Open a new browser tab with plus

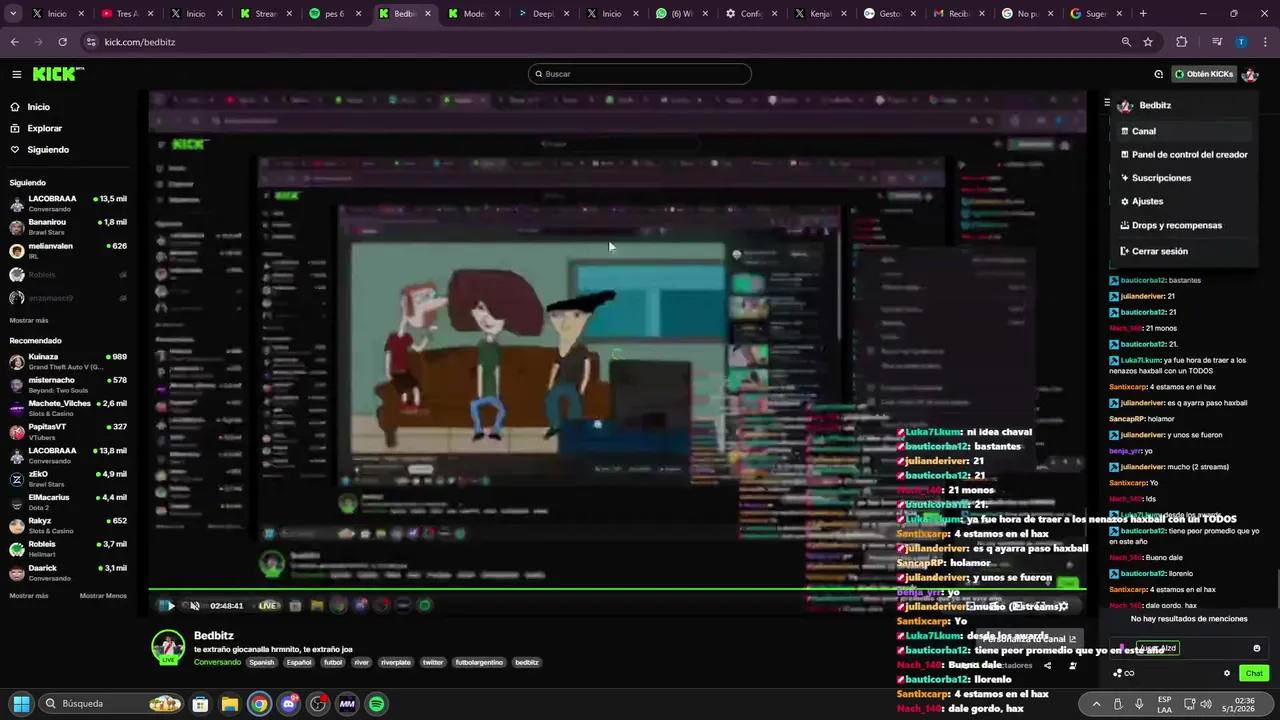click(x=1143, y=14)
